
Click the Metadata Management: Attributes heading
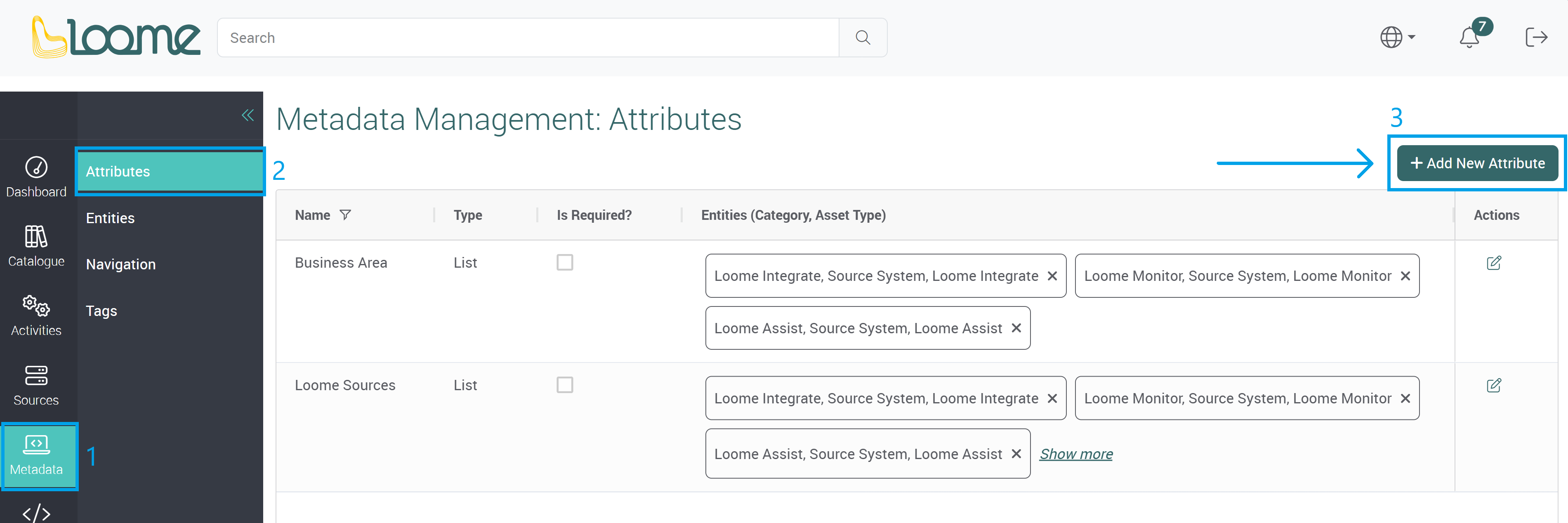tap(509, 119)
